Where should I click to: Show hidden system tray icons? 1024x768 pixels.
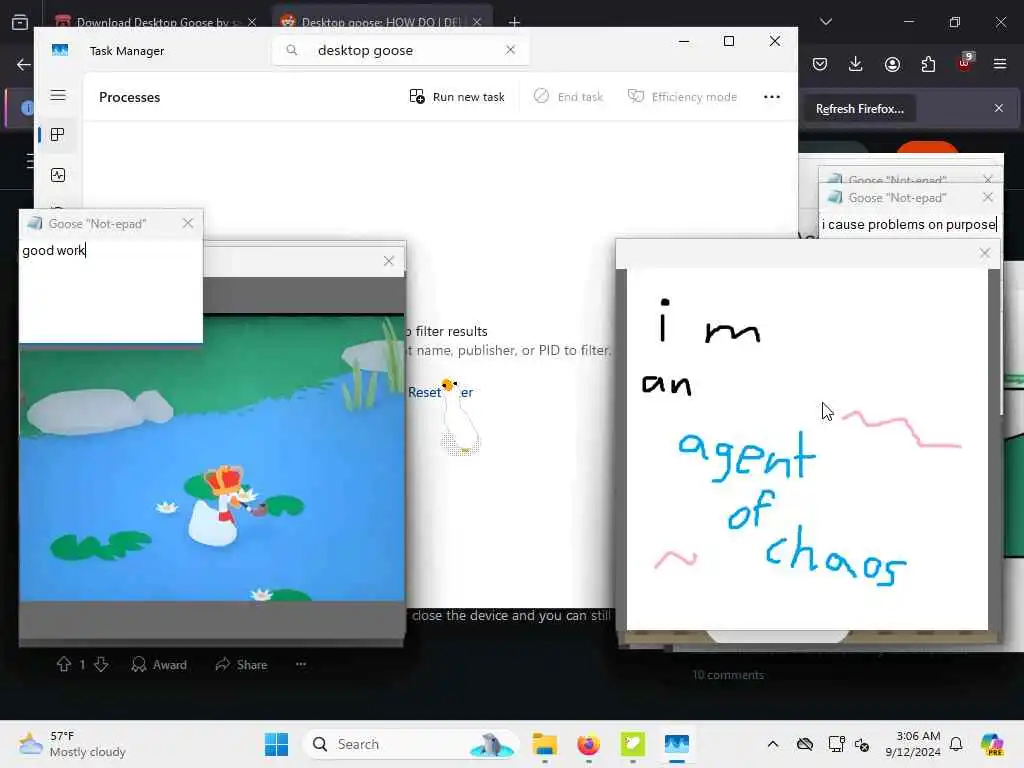pyautogui.click(x=773, y=744)
